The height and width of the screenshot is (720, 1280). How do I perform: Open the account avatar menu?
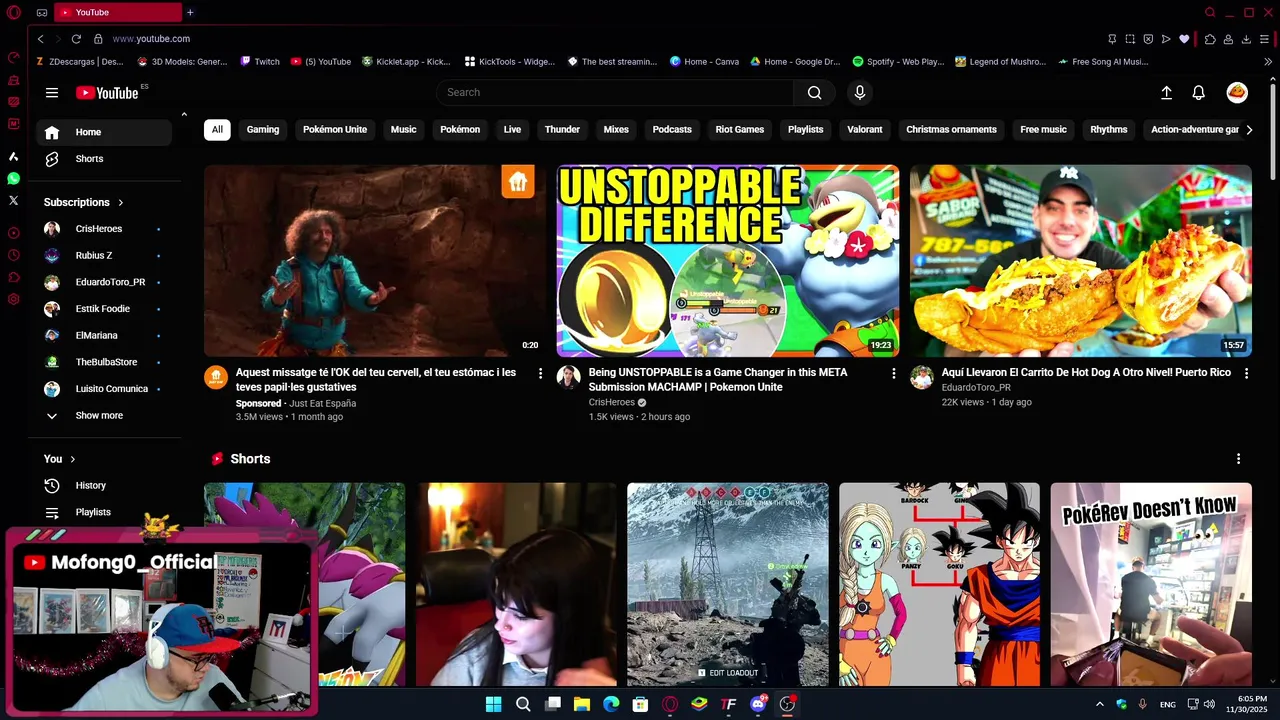point(1237,93)
